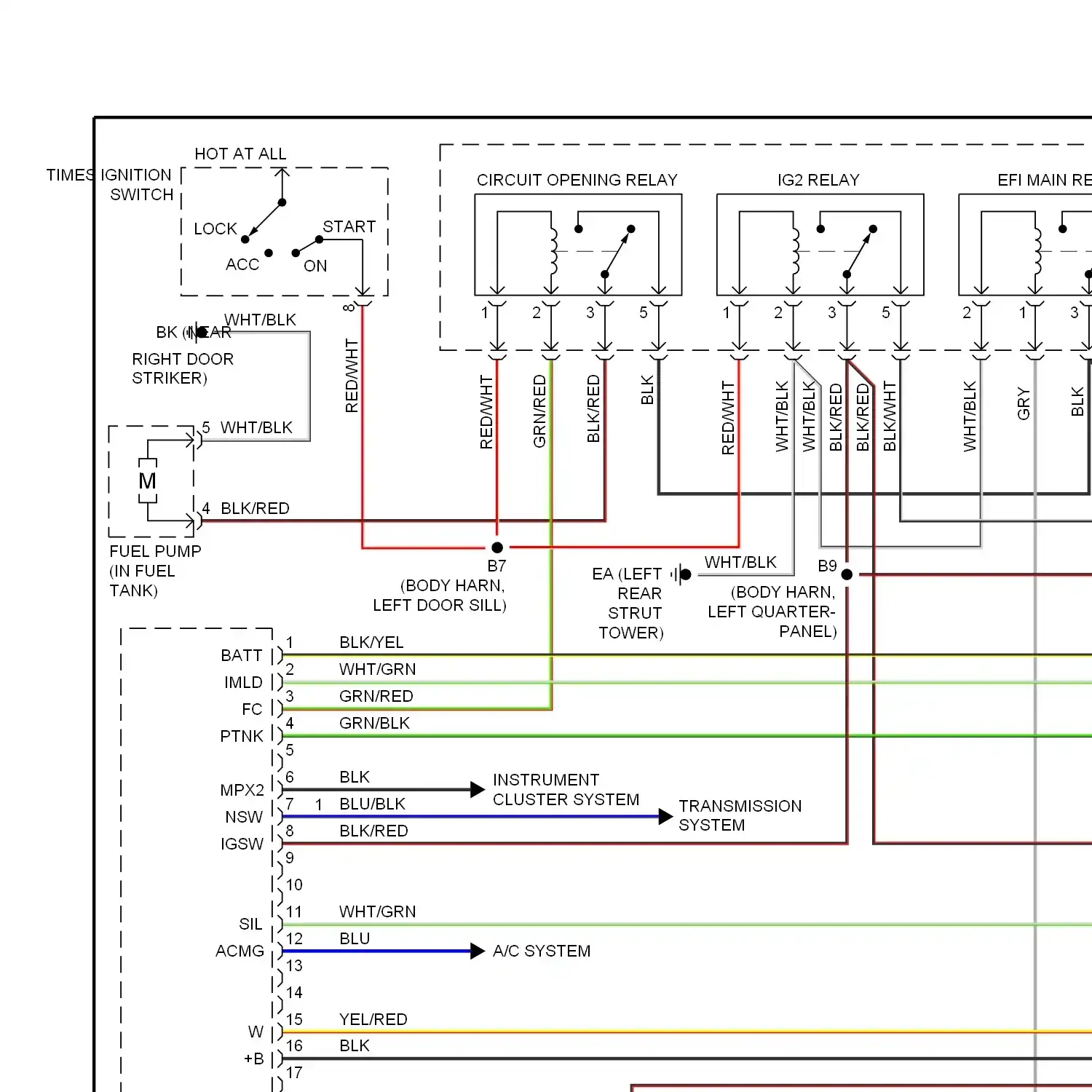Click the IG2 Relay switch contact

859,251
